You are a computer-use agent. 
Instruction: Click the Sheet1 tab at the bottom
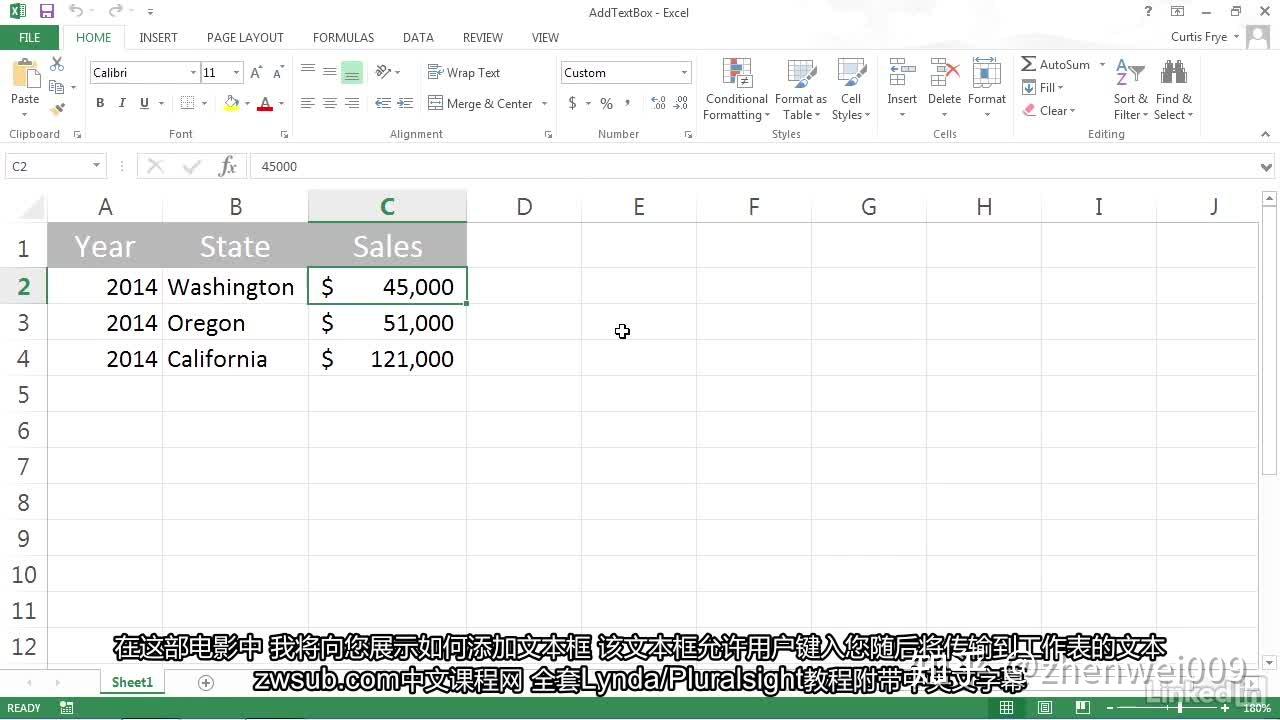tap(131, 681)
